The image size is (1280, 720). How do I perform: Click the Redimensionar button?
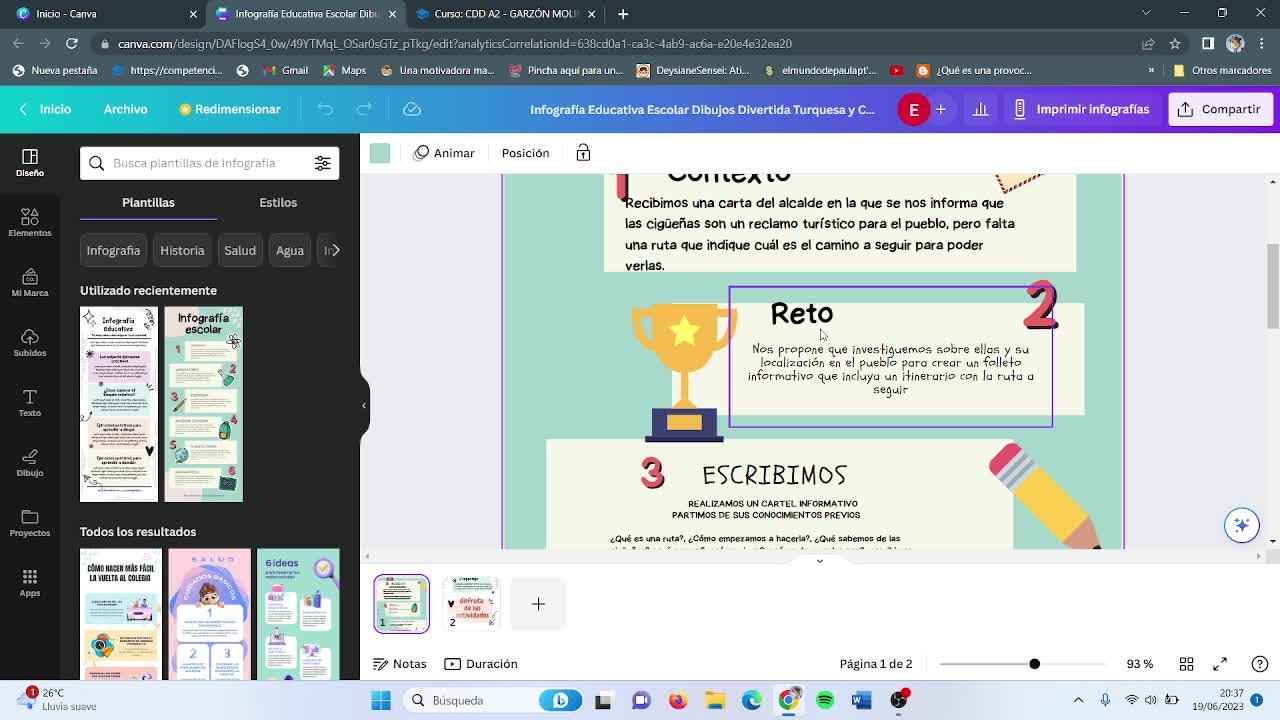229,109
